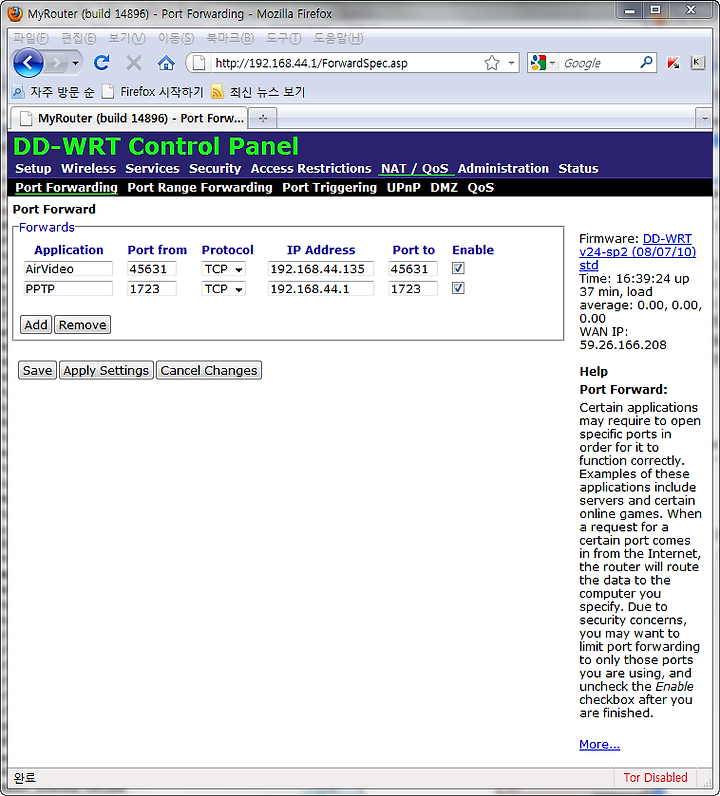
Task: Go to the Administration section
Action: click(503, 169)
